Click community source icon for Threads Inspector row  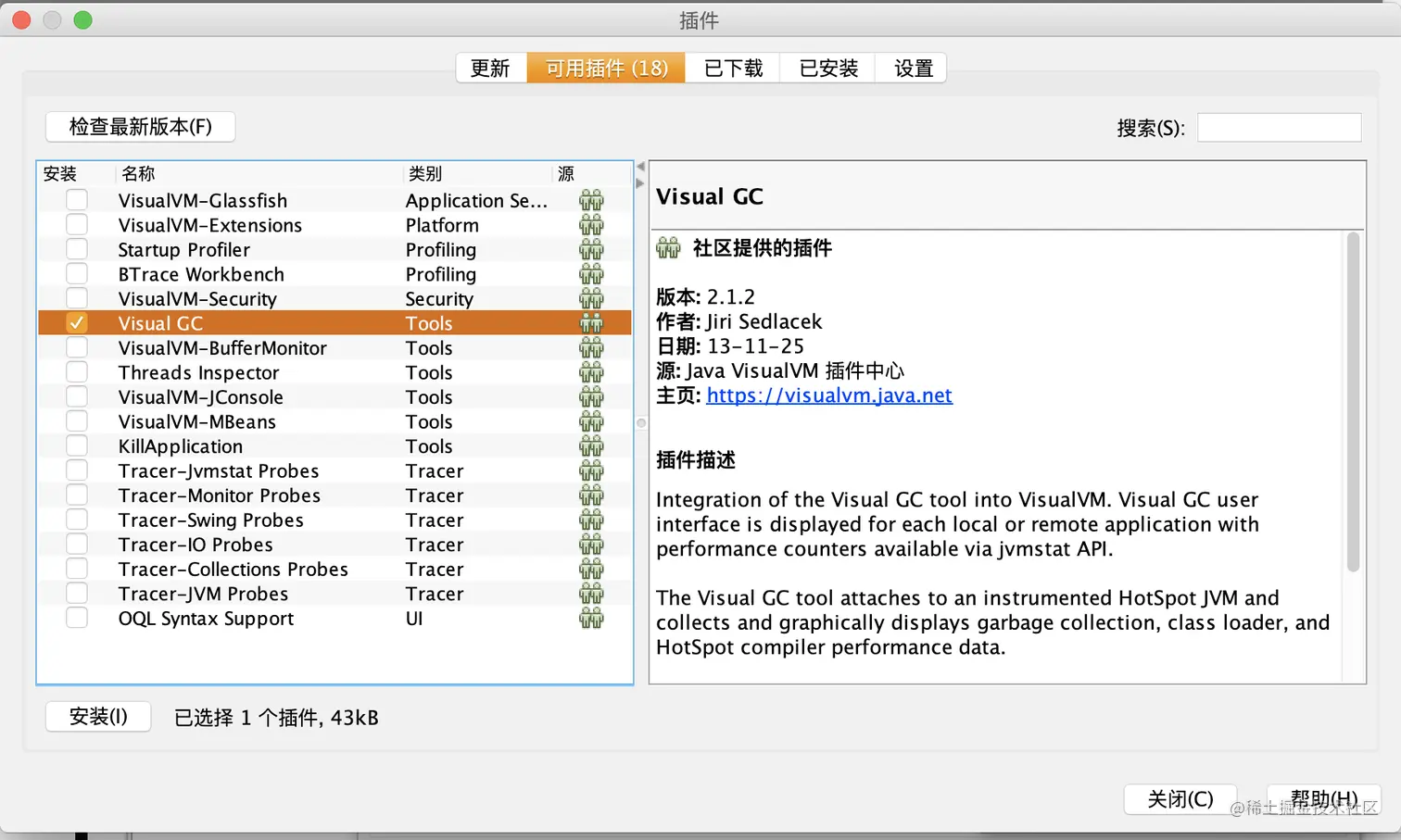pyautogui.click(x=591, y=372)
